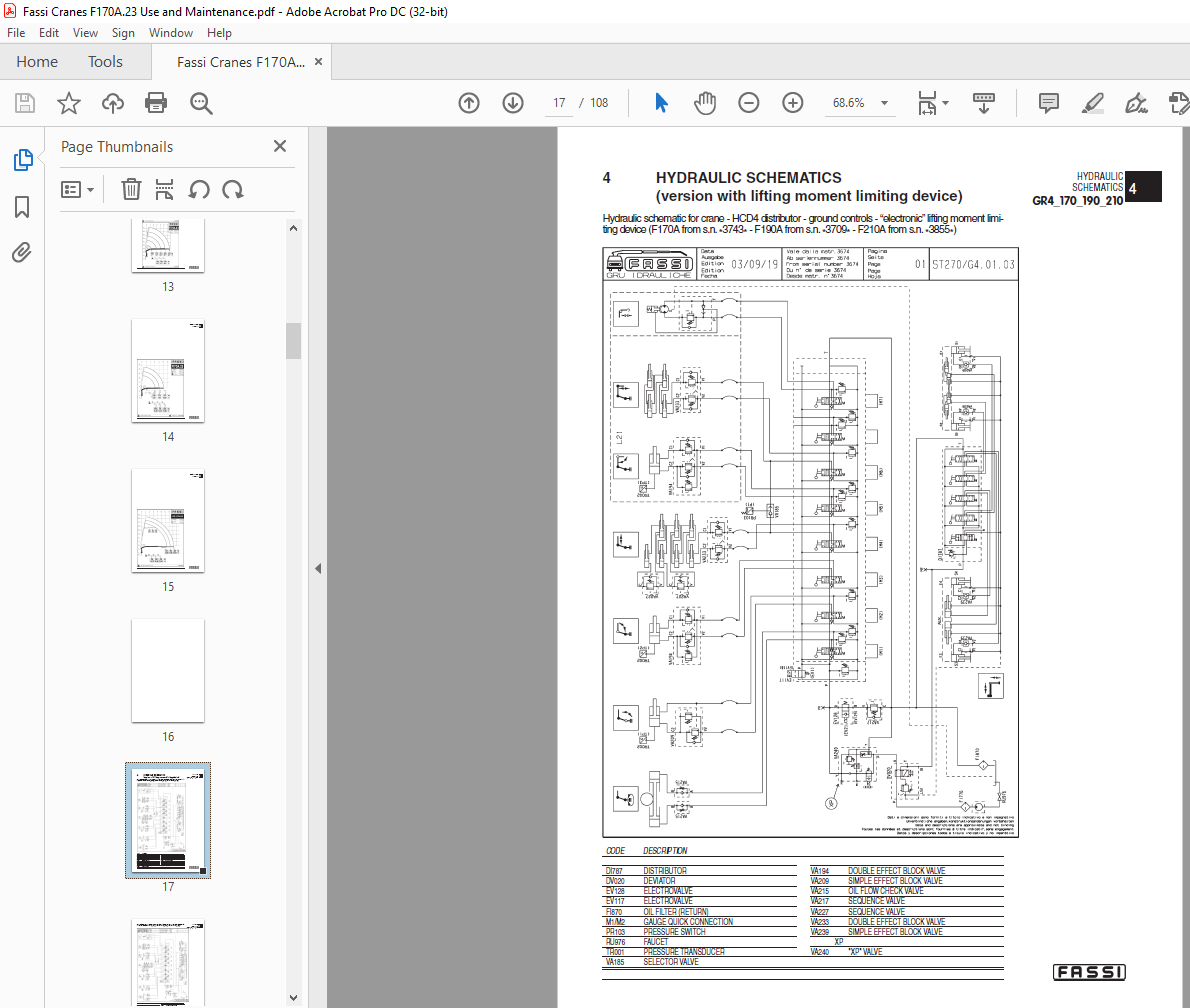Screen dimensions: 1190x1008
Task: Open the Edit menu
Action: coord(49,33)
